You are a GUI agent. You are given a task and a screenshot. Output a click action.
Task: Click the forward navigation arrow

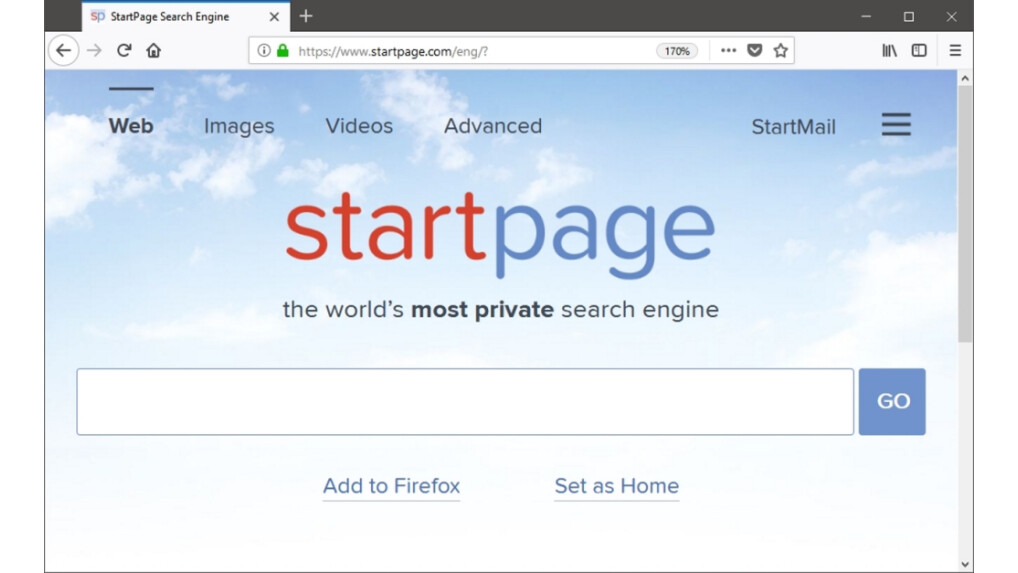pos(94,51)
